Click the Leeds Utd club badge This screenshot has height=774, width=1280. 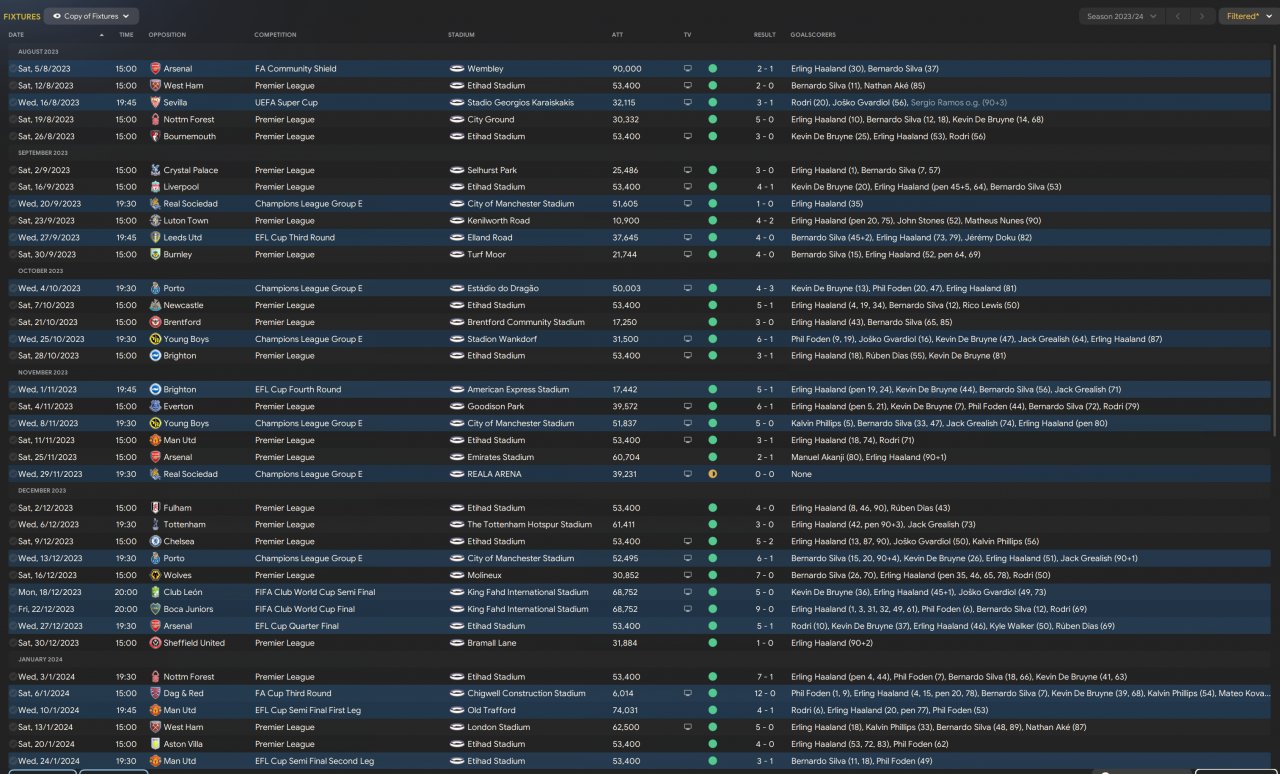(x=155, y=238)
